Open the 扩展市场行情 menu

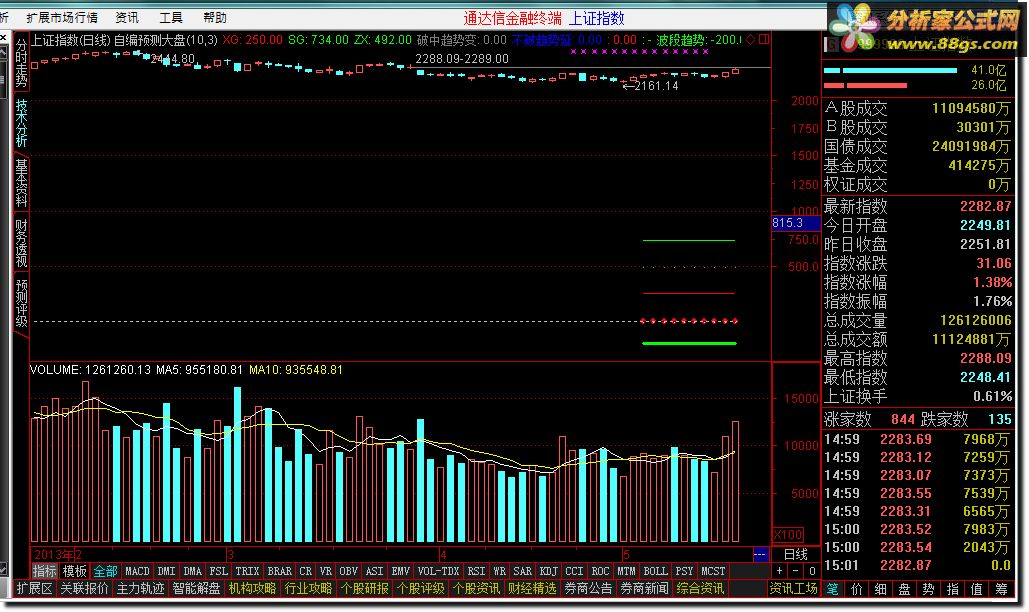click(x=62, y=18)
